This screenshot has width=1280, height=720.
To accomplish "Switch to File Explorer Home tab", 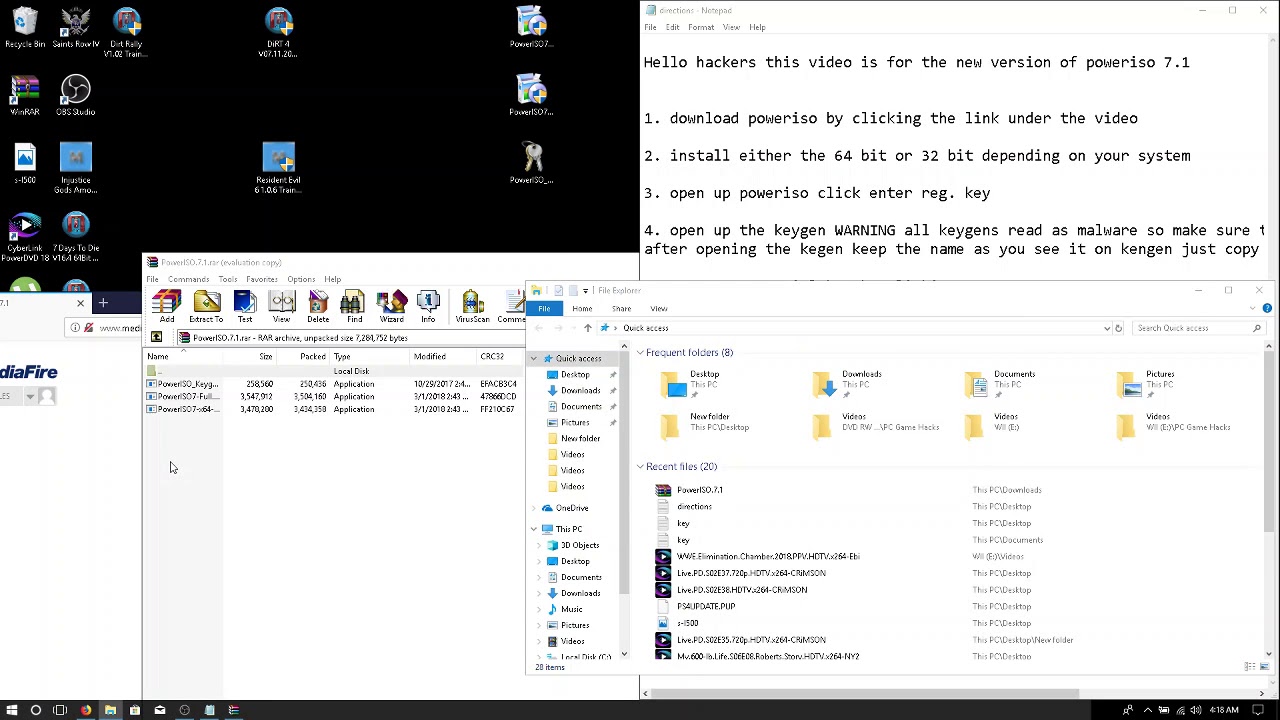I will (582, 309).
